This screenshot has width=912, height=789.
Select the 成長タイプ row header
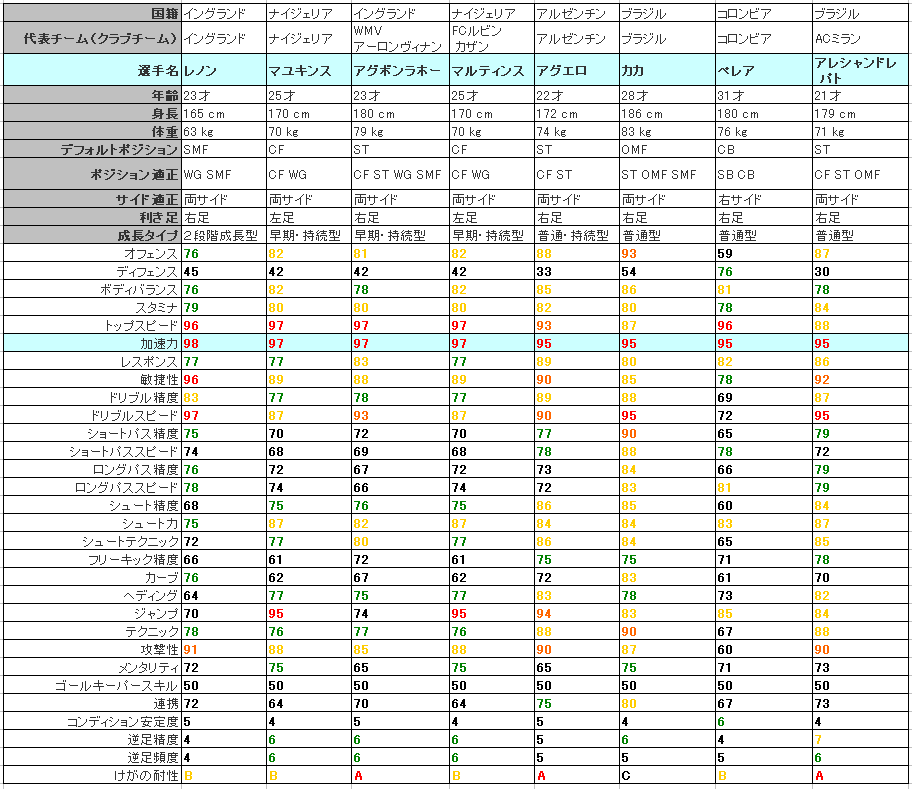tap(90, 236)
